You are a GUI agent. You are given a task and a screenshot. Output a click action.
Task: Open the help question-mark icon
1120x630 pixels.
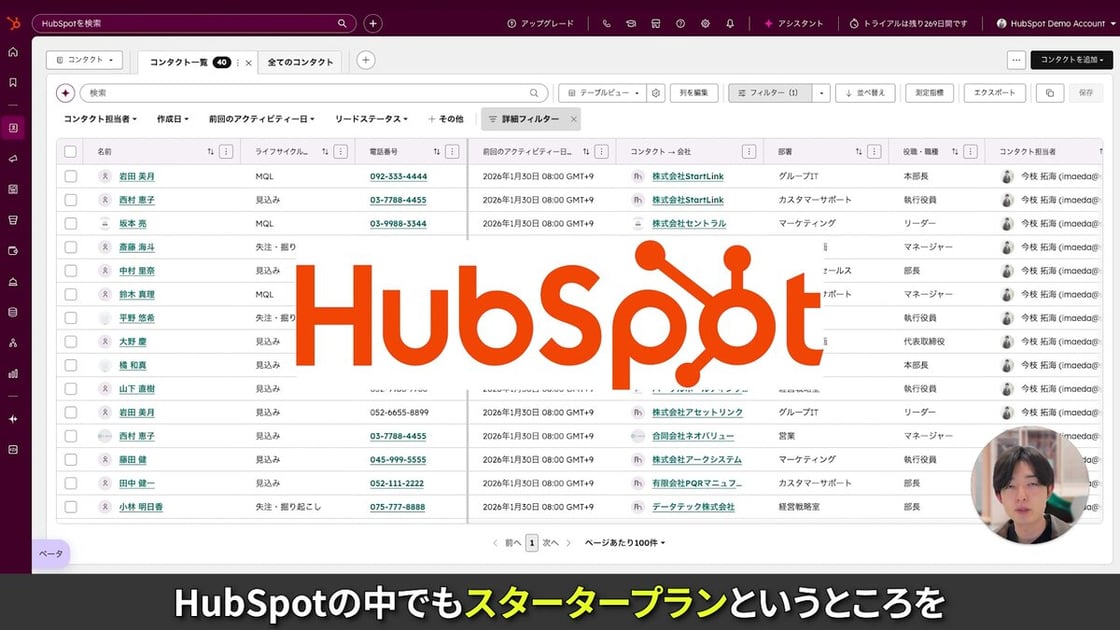[680, 22]
